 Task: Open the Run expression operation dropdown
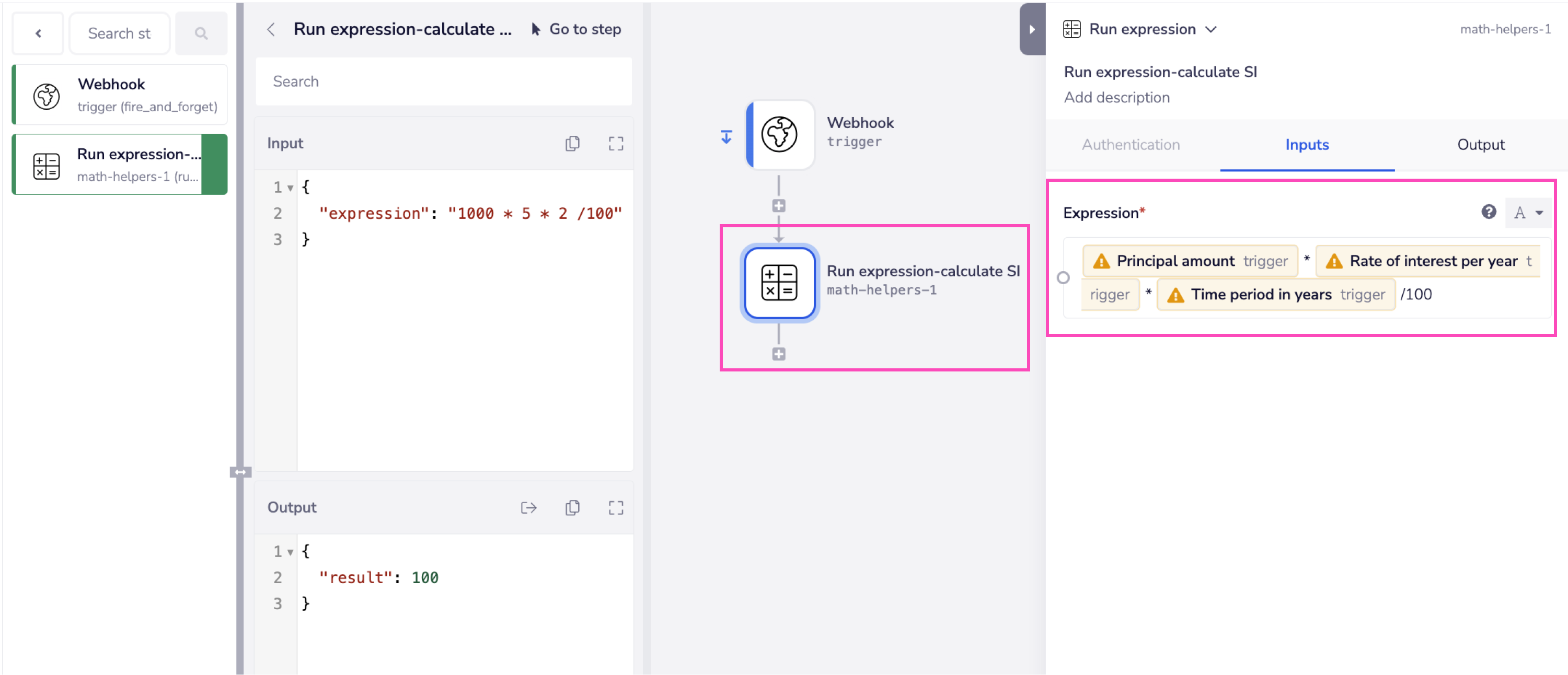pyautogui.click(x=1210, y=29)
